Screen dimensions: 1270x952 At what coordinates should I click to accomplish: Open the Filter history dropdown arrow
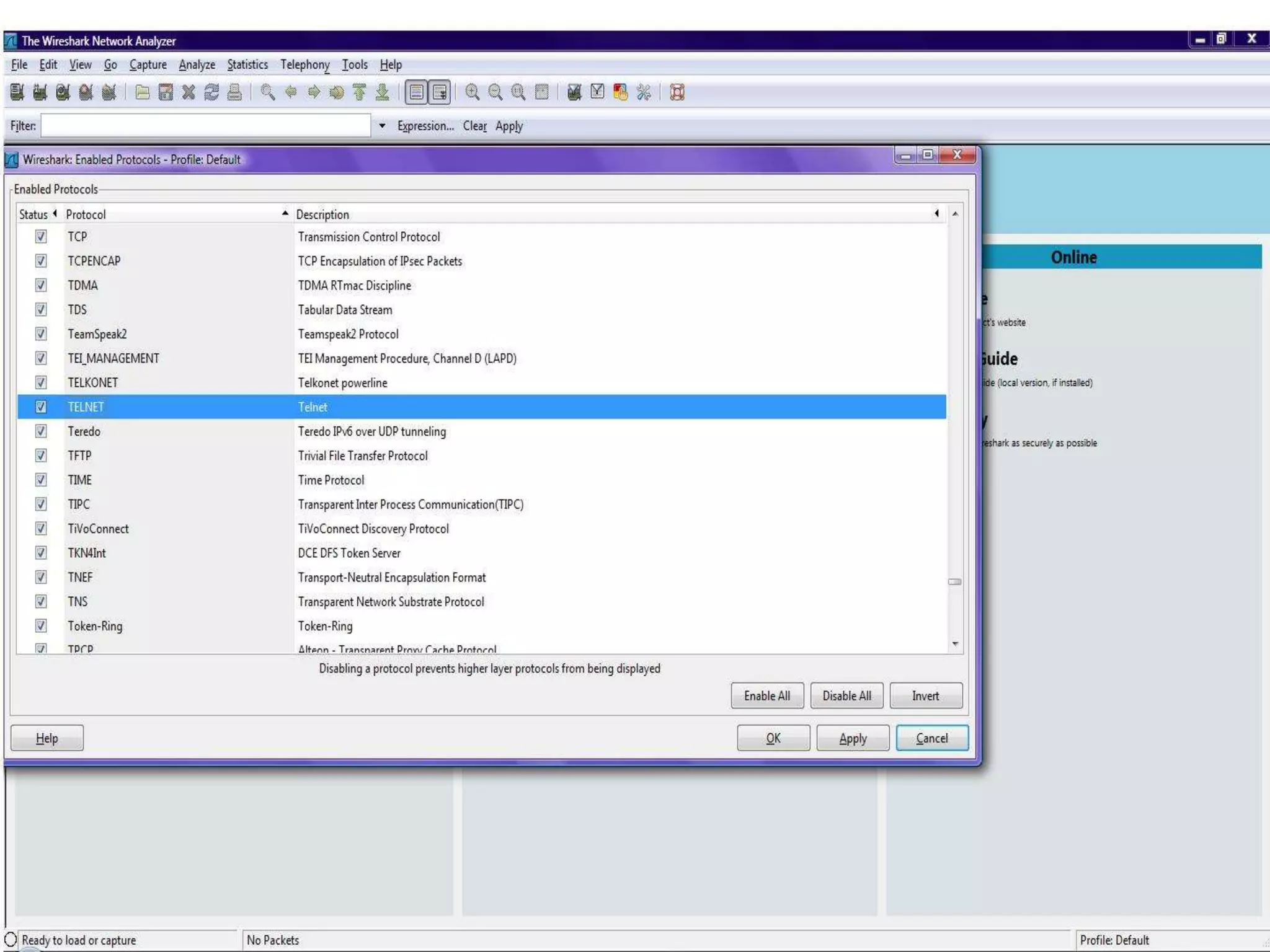pyautogui.click(x=382, y=126)
